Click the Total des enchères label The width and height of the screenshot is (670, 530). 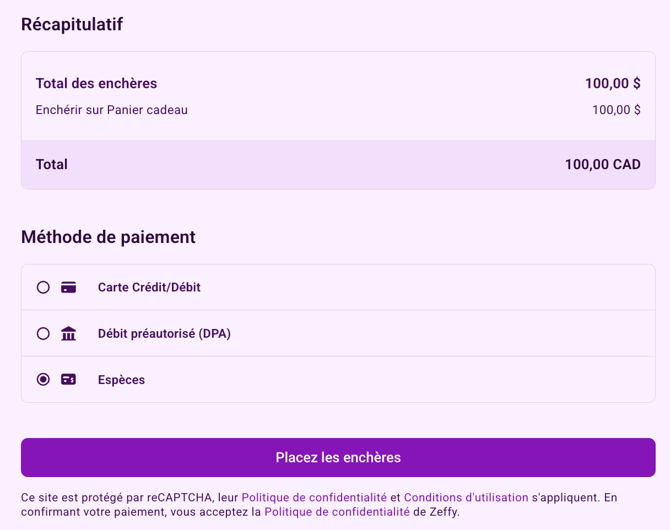pyautogui.click(x=96, y=83)
